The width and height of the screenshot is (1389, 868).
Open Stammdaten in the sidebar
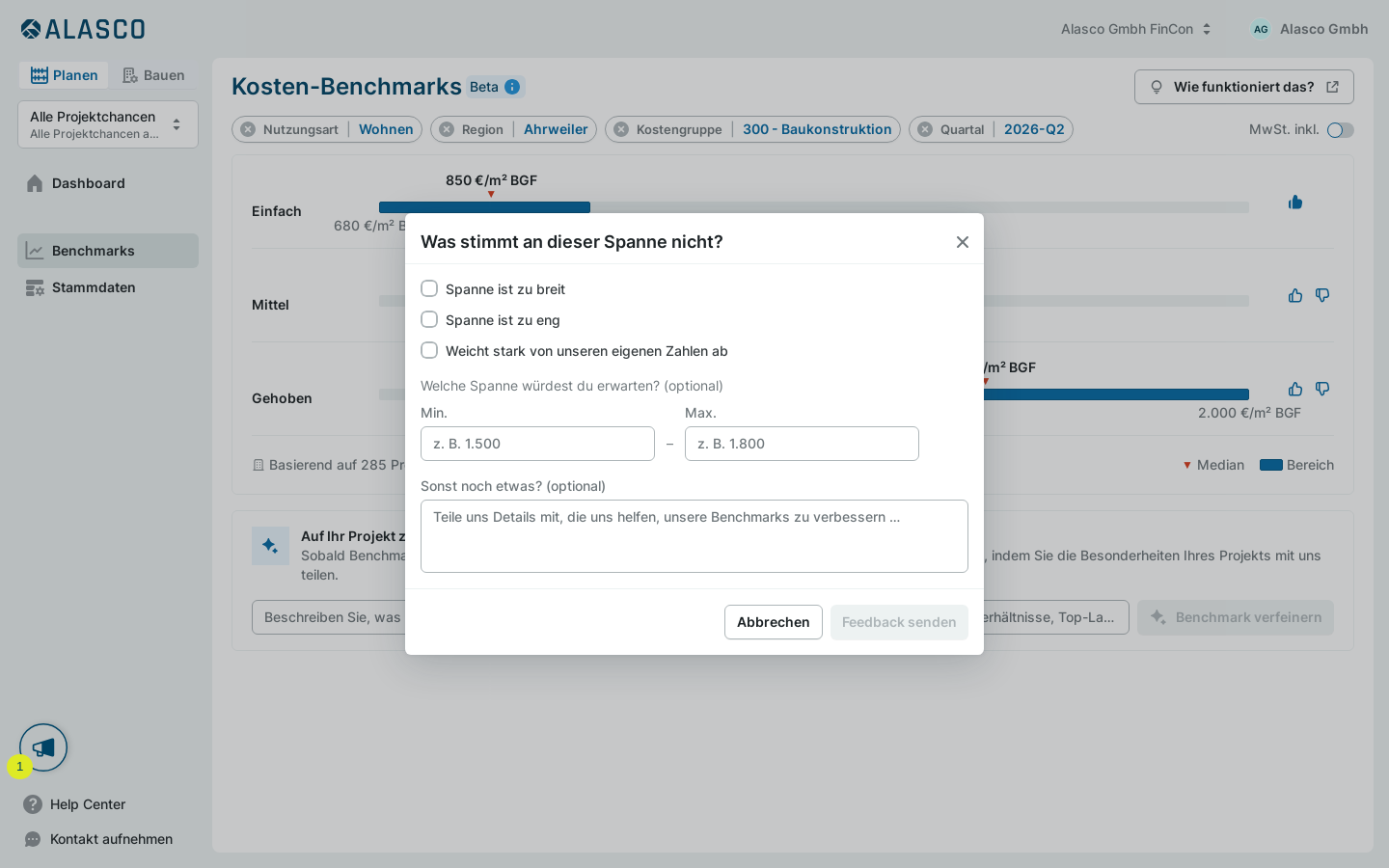108,287
